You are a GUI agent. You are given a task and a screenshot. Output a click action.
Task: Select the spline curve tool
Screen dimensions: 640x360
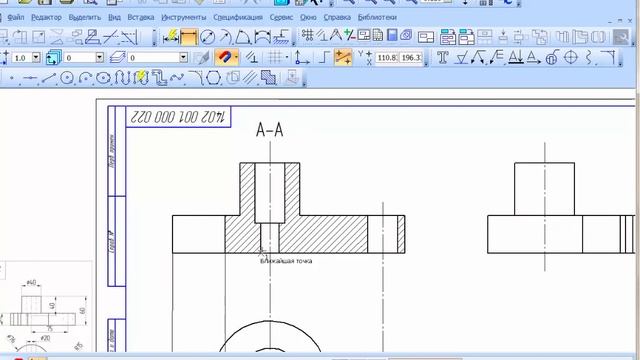[x=176, y=78]
